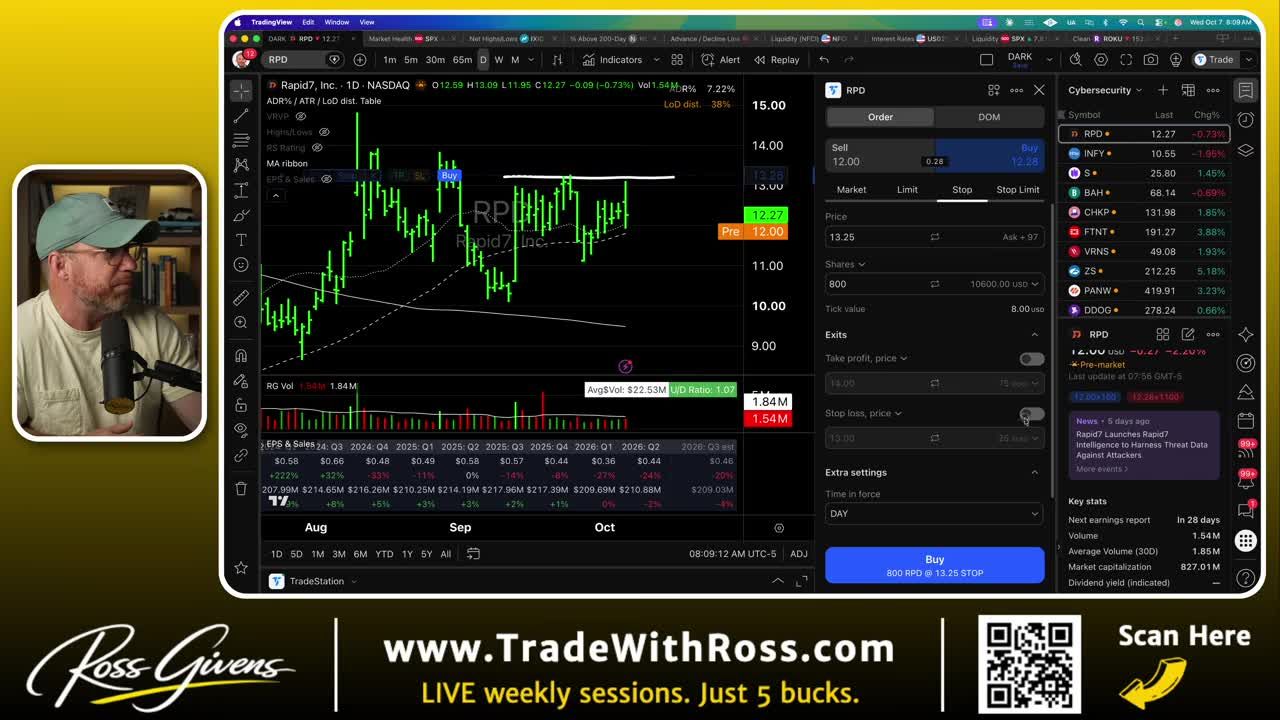The image size is (1280, 720).
Task: Click the trash remove objects icon
Action: click(241, 488)
